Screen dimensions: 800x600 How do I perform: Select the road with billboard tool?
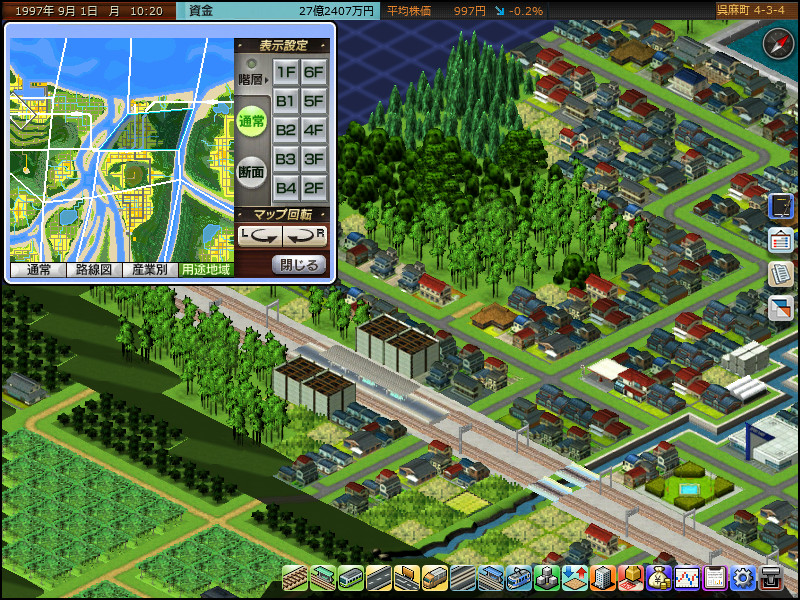pyautogui.click(x=407, y=578)
